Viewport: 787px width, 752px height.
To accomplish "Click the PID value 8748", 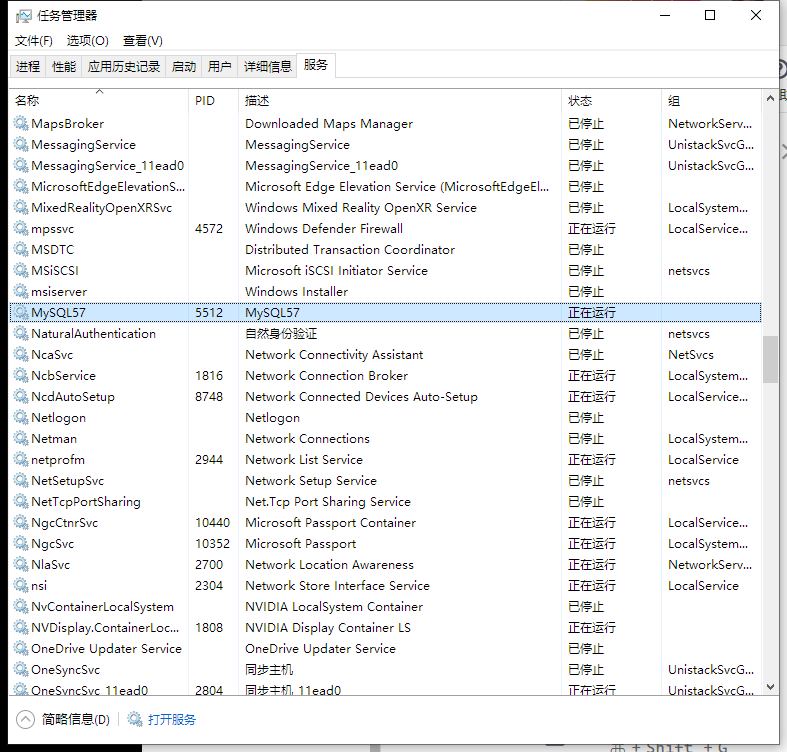I will coord(209,397).
